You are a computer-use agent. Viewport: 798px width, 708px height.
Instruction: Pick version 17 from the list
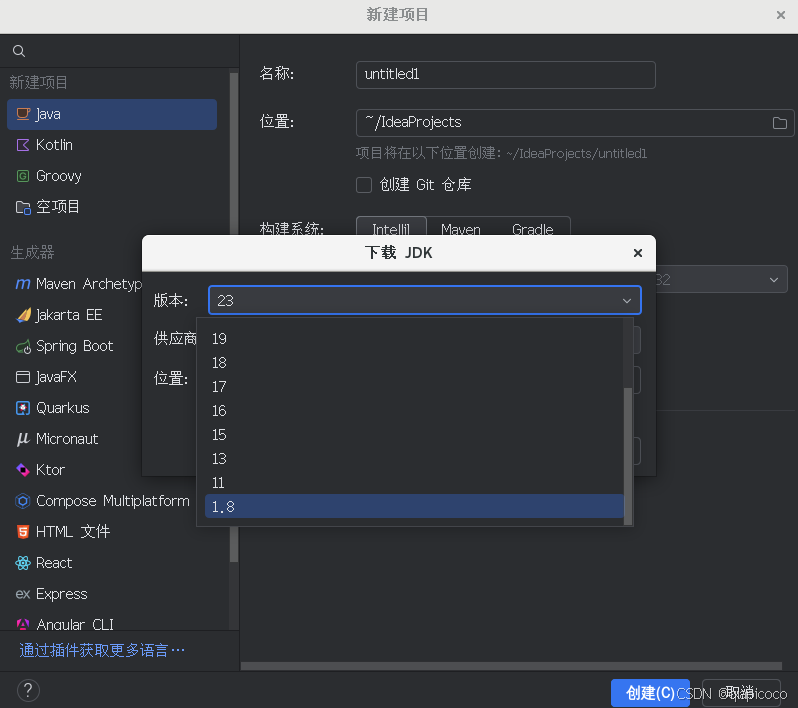pyautogui.click(x=414, y=386)
